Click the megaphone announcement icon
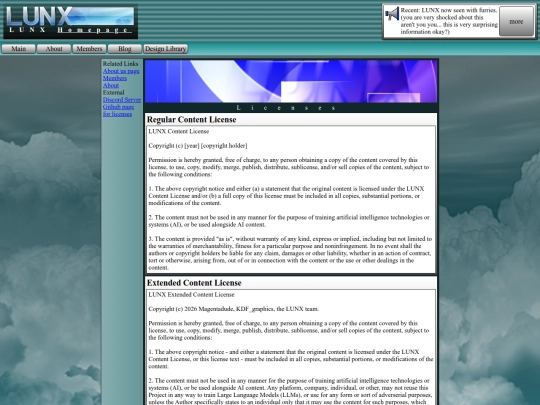This screenshot has height=405, width=540. coord(392,14)
